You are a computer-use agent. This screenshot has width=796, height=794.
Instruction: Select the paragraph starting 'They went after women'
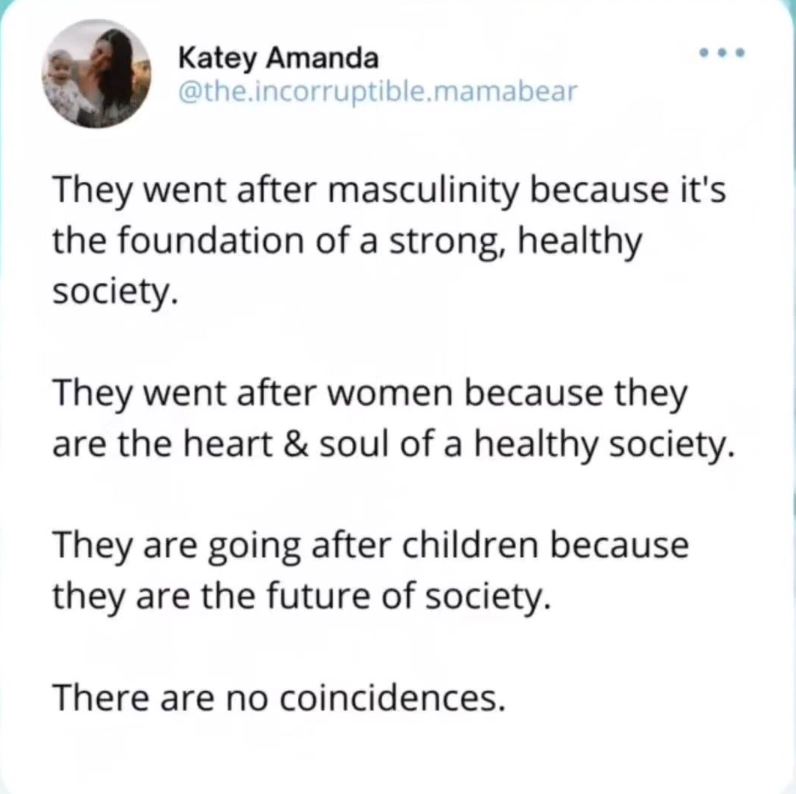[x=394, y=419]
